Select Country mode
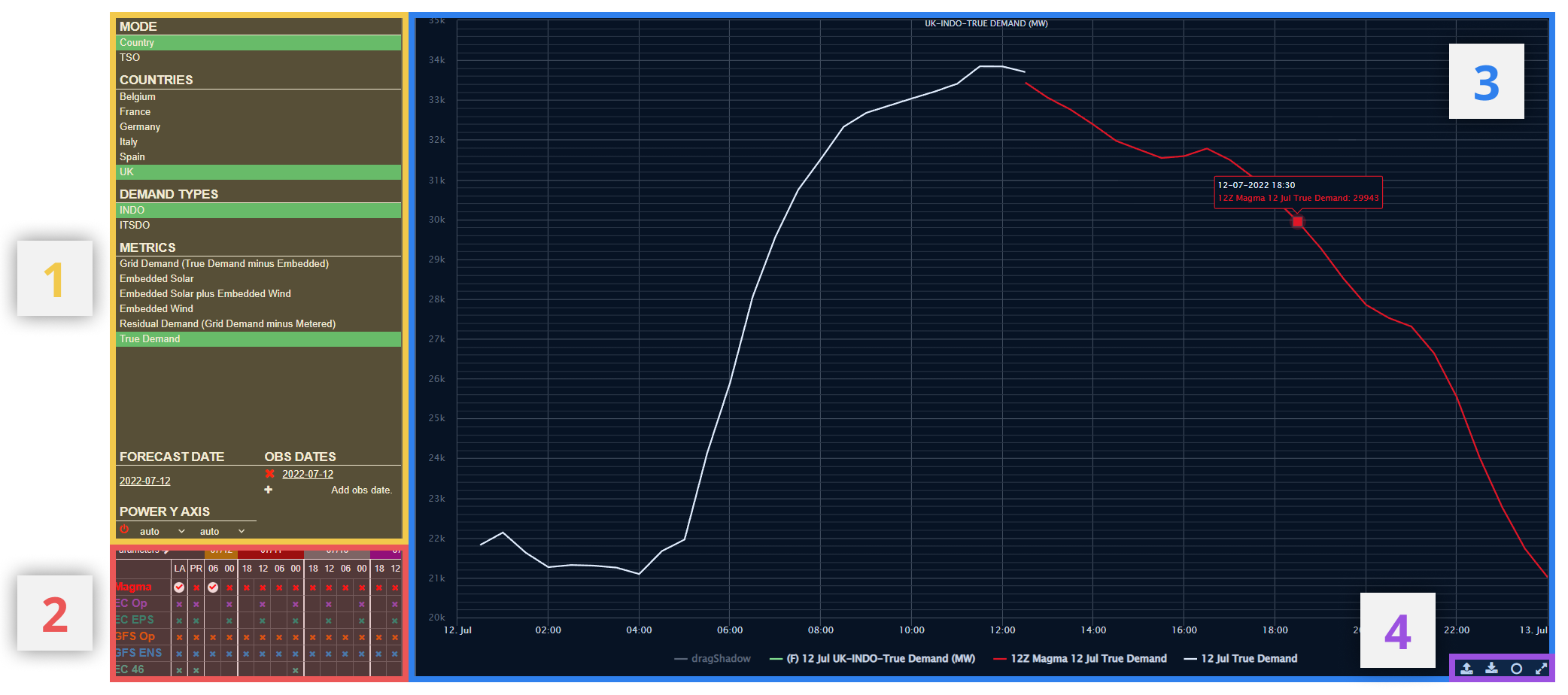This screenshot has width=1568, height=695. pos(258,43)
